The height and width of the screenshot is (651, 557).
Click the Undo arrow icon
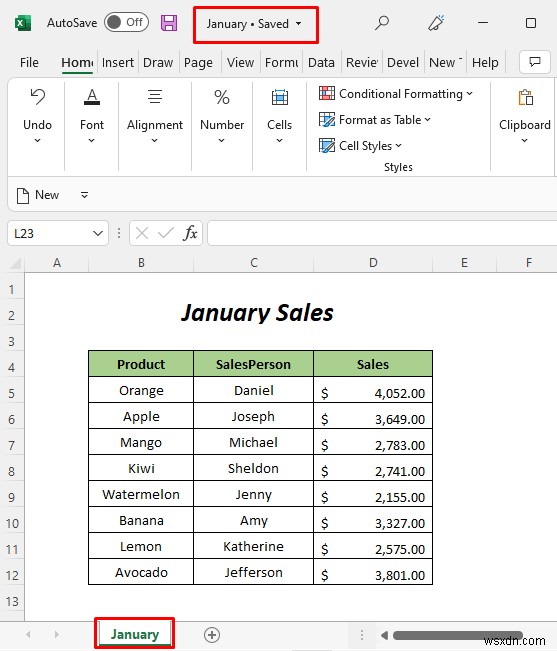pyautogui.click(x=37, y=97)
